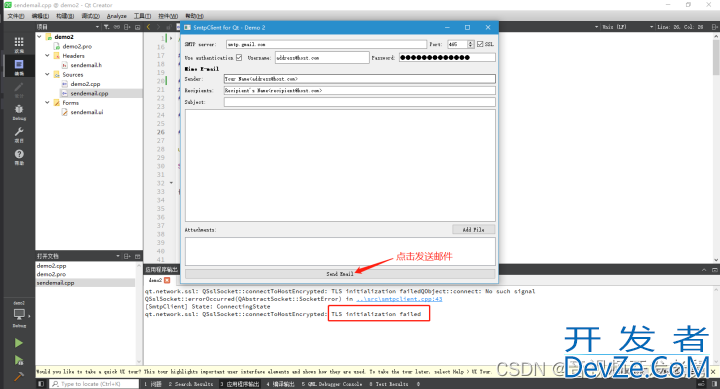Split the Open Documents panel

click(x=127, y=256)
